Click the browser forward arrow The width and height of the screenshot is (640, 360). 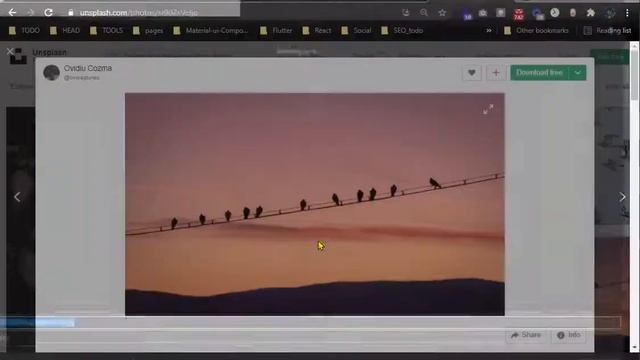pos(31,13)
